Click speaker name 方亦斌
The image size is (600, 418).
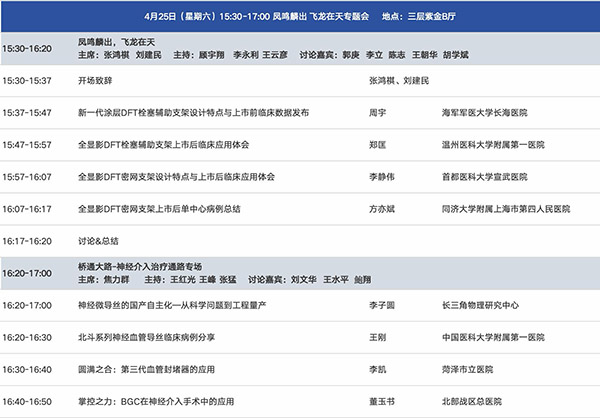[382, 209]
